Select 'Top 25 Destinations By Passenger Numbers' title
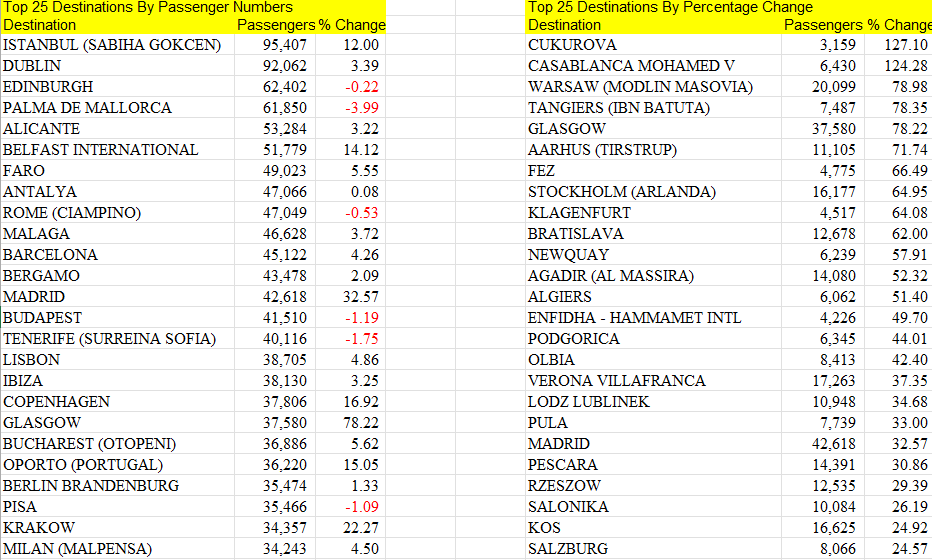The height and width of the screenshot is (560, 932). [148, 7]
